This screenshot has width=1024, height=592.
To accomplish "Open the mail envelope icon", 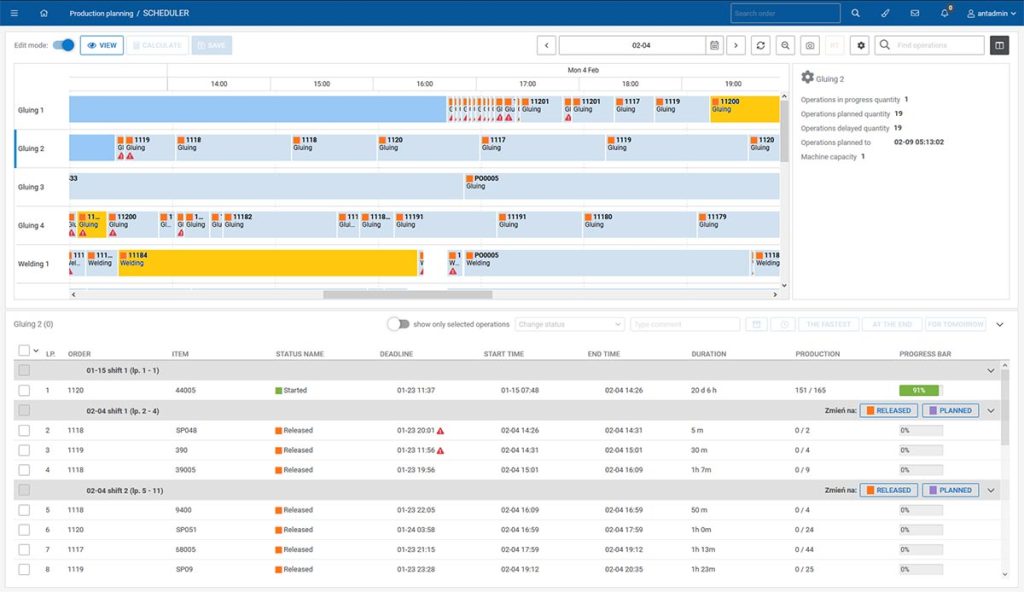I will click(x=915, y=13).
